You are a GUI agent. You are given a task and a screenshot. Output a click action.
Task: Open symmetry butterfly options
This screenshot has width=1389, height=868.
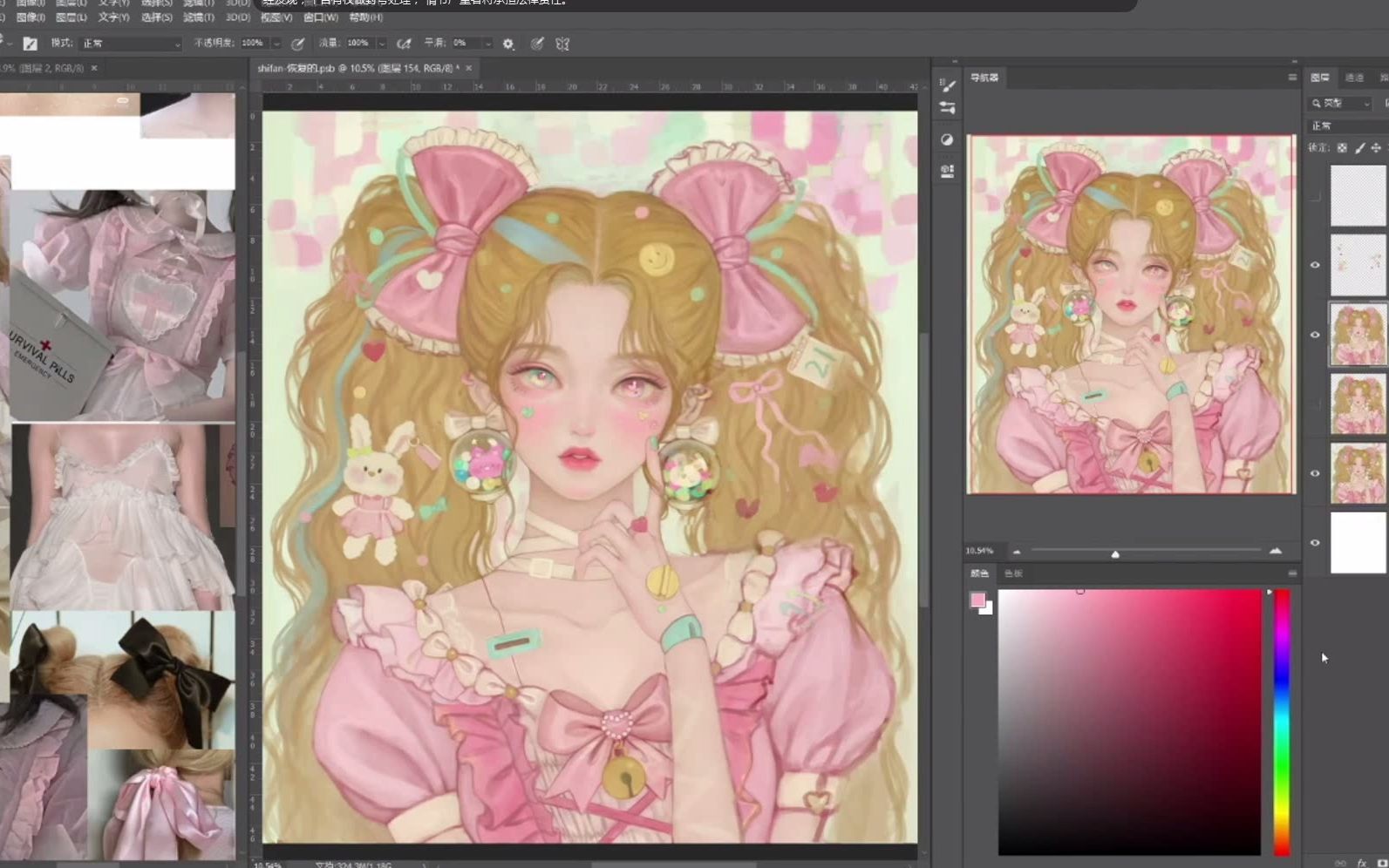[x=562, y=44]
